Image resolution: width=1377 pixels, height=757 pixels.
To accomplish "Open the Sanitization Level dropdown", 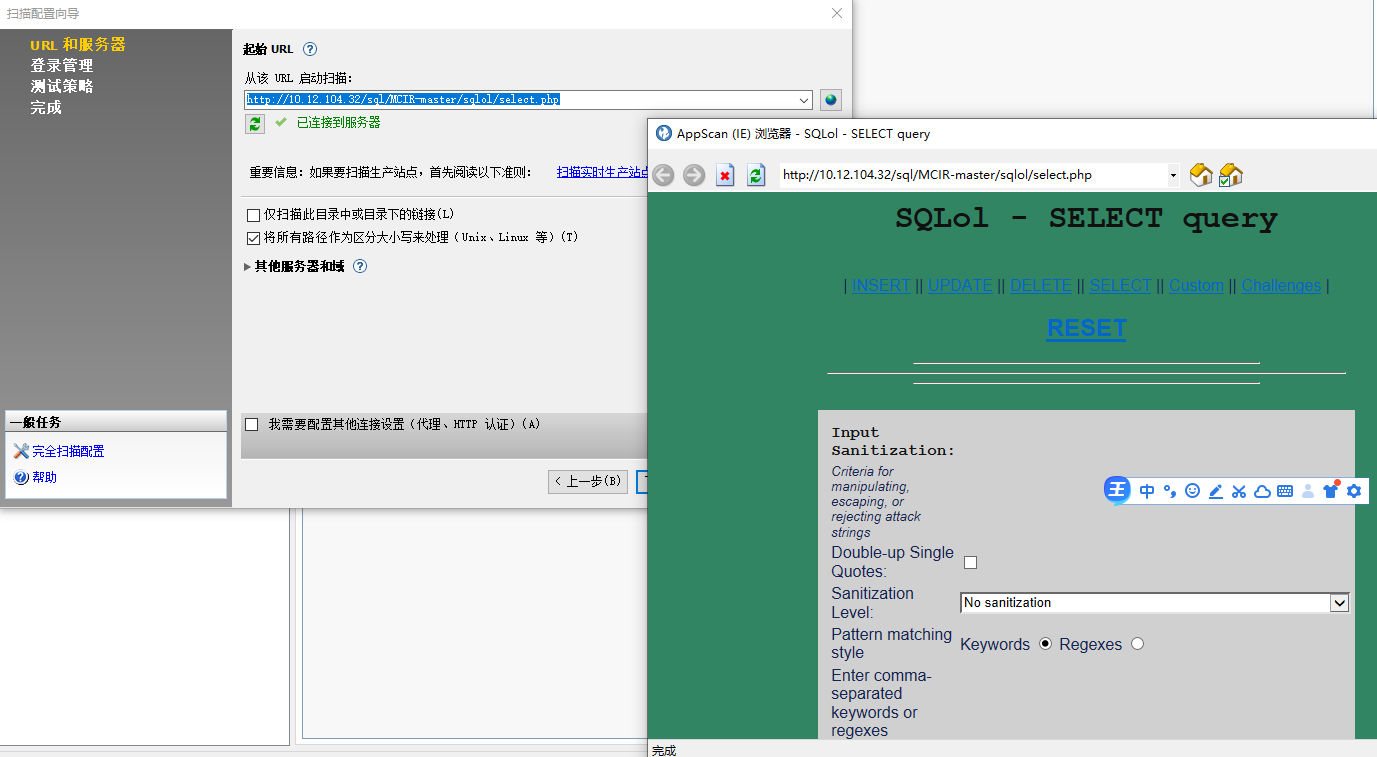I will click(1340, 602).
